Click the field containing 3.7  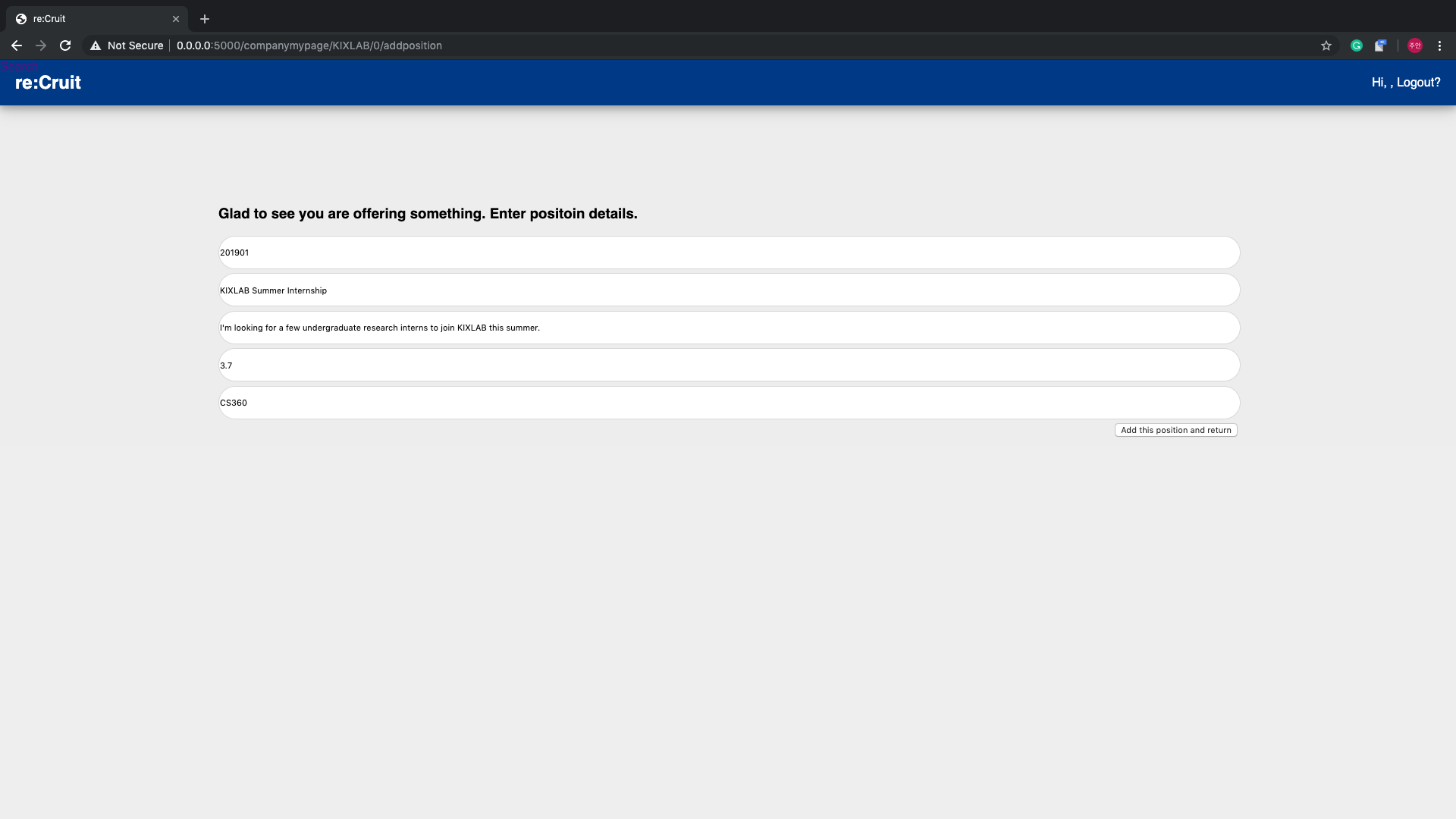coord(728,366)
